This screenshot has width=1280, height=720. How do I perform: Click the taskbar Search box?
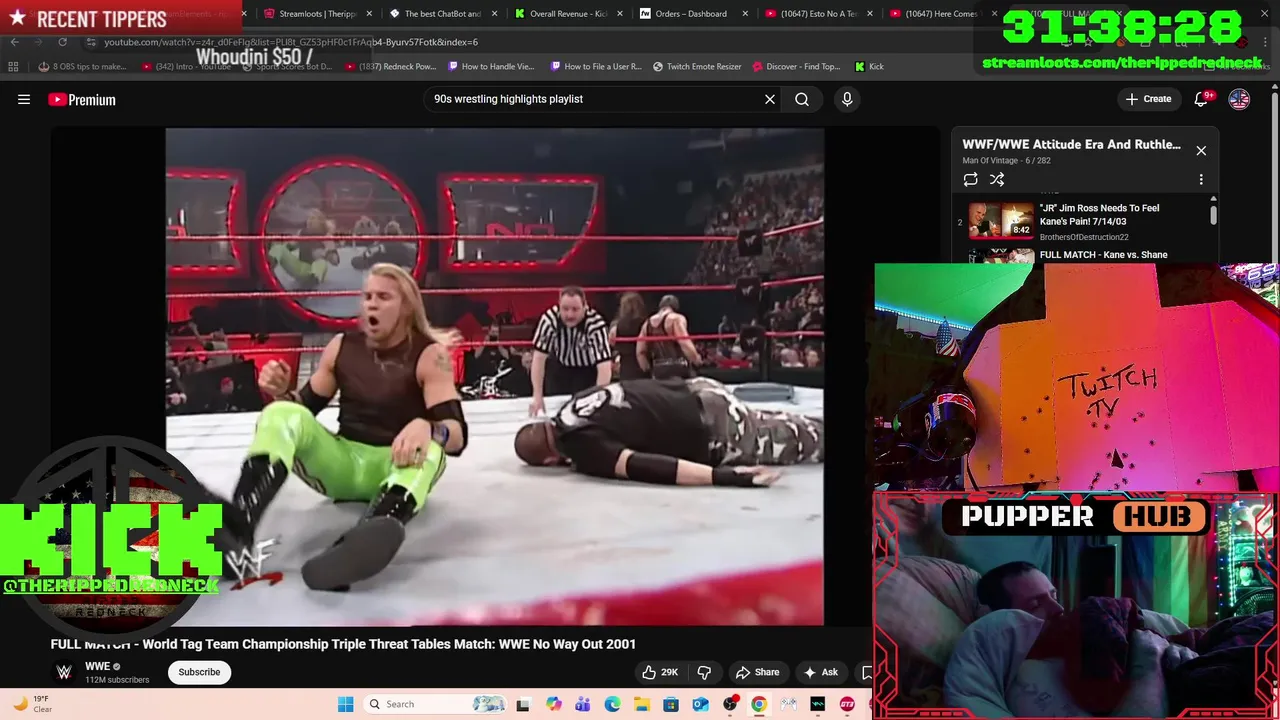(x=435, y=704)
